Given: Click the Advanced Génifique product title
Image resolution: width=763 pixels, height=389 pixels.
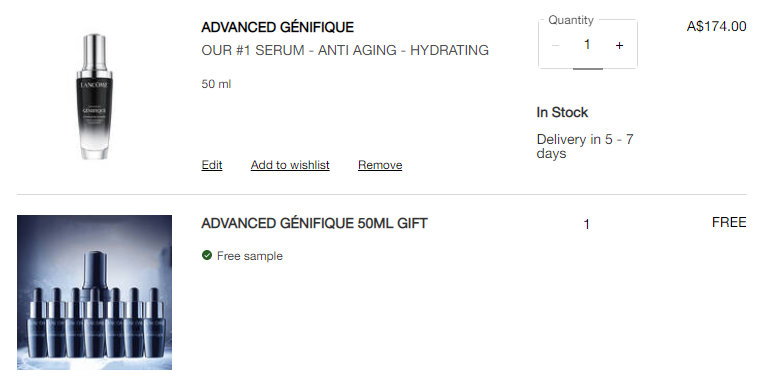Looking at the screenshot, I should (277, 27).
